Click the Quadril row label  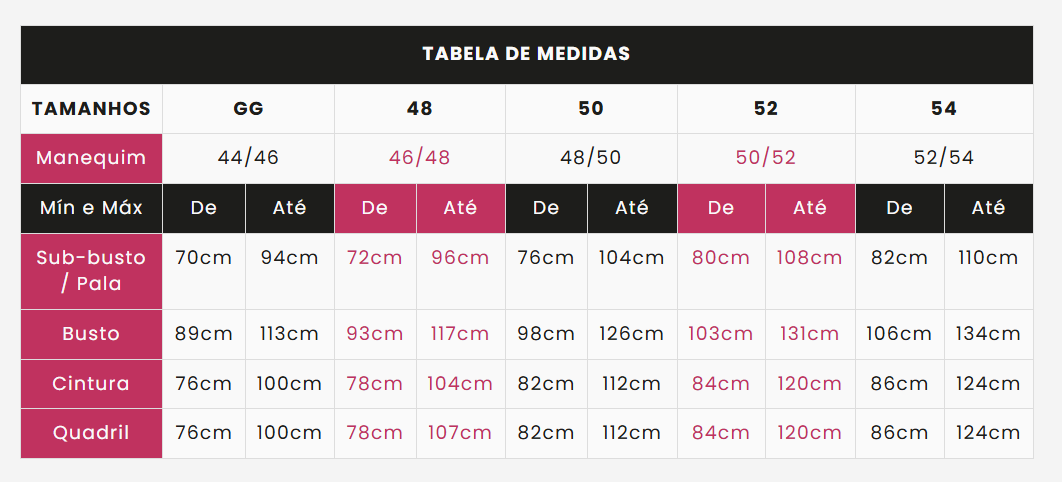(91, 433)
